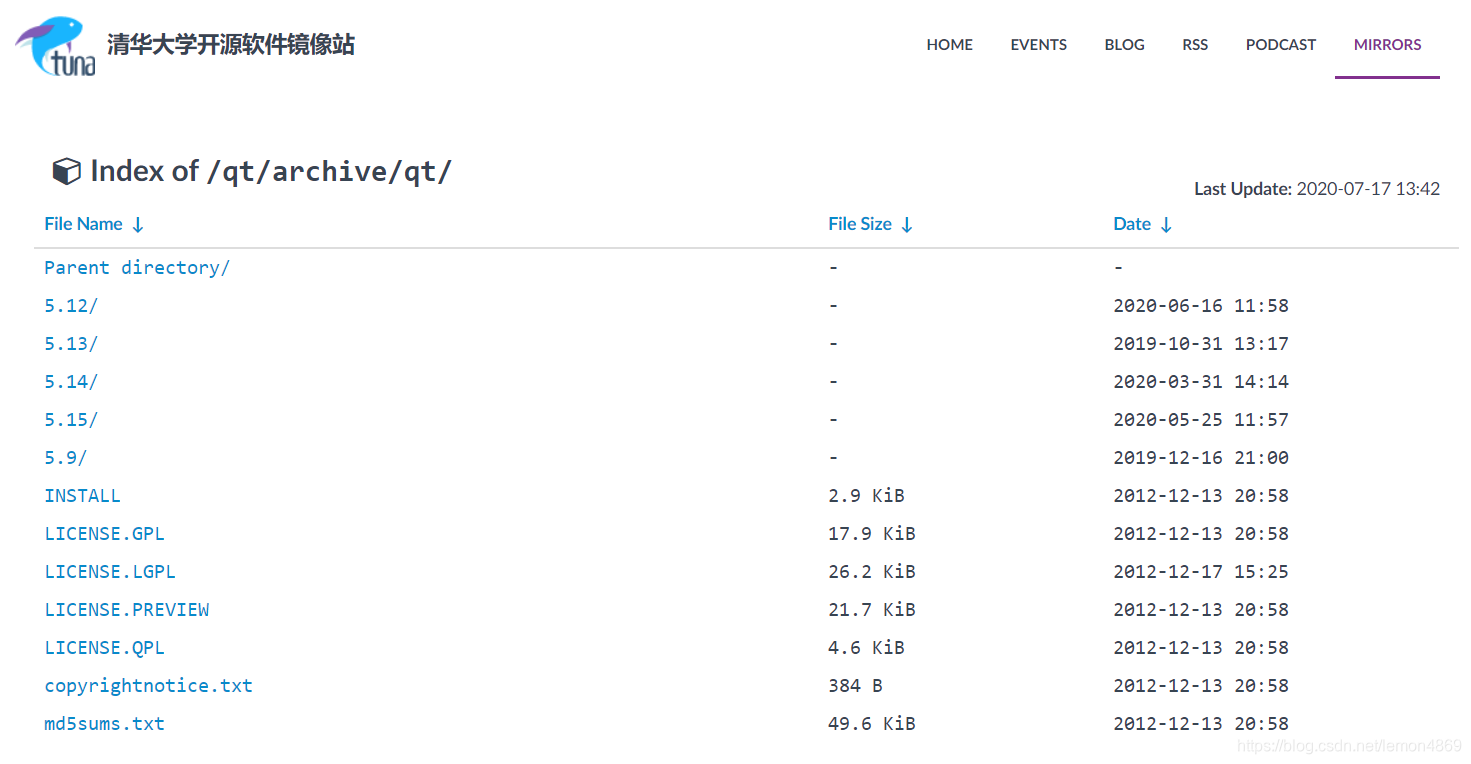
Task: Click date 2019-10-31 13:17
Action: (x=1201, y=344)
